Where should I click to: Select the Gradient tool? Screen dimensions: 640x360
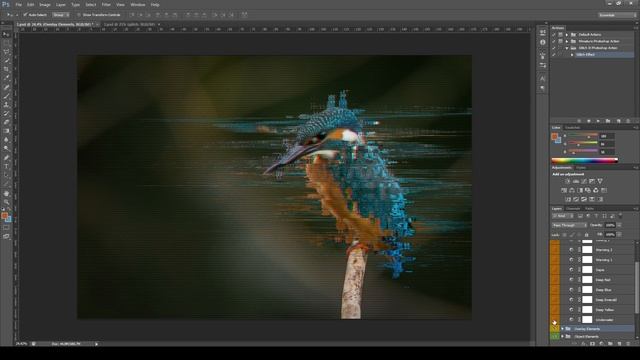coord(6,131)
